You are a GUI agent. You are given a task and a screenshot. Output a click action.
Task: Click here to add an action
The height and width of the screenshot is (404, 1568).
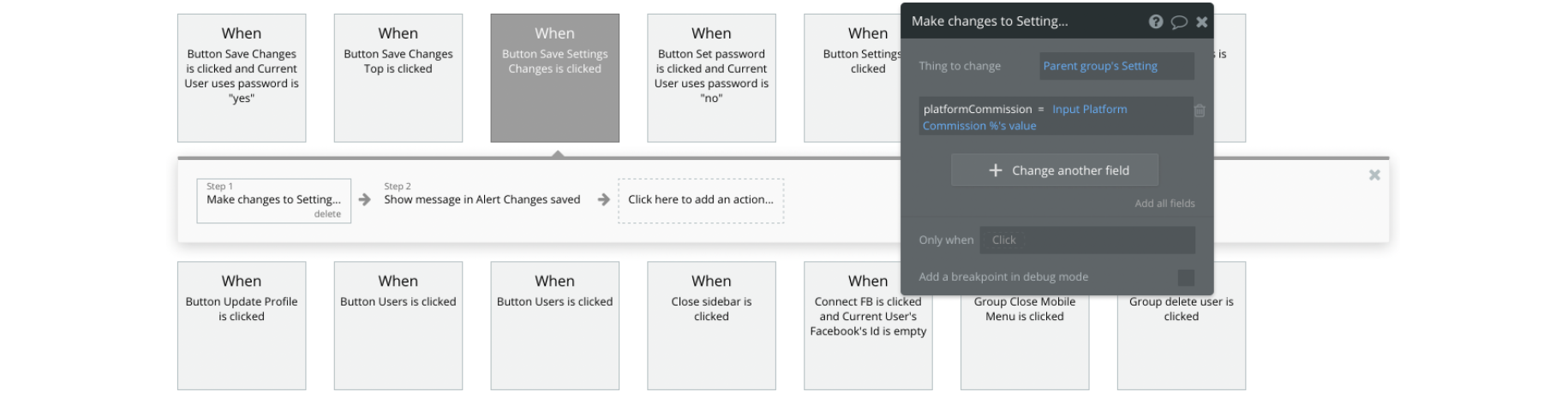tap(701, 200)
